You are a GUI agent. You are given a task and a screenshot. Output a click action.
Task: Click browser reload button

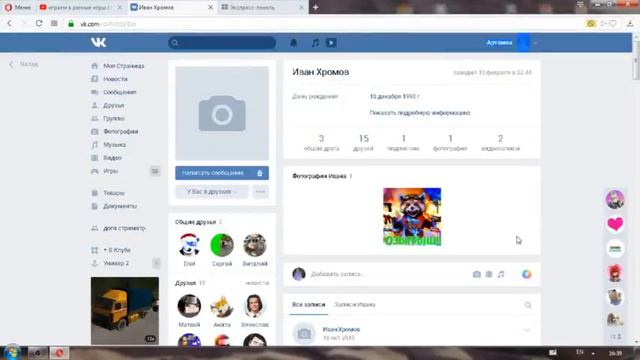point(39,23)
